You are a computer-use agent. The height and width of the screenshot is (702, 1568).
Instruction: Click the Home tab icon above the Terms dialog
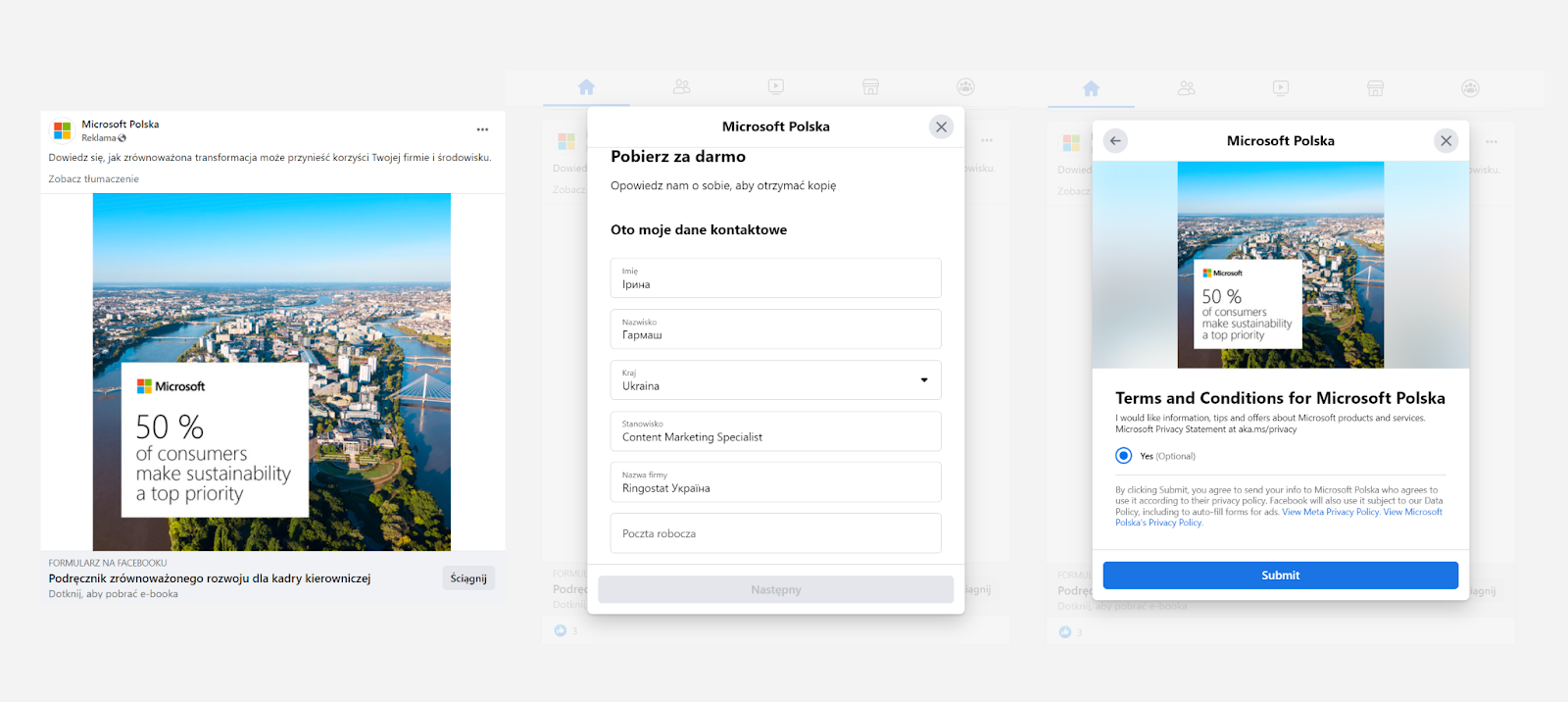[1091, 88]
